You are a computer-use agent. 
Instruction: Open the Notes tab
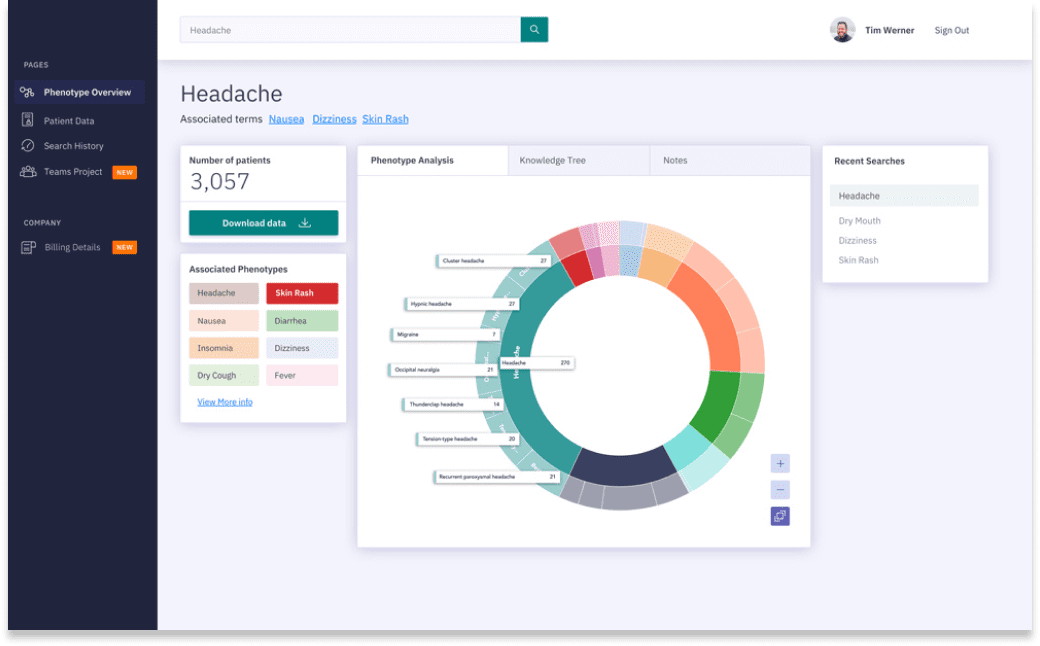click(675, 160)
